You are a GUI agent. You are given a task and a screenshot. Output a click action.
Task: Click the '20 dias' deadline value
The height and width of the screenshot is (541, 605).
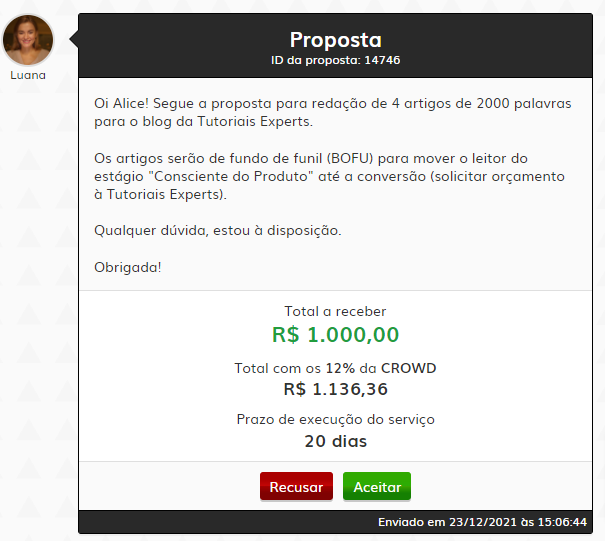(335, 441)
